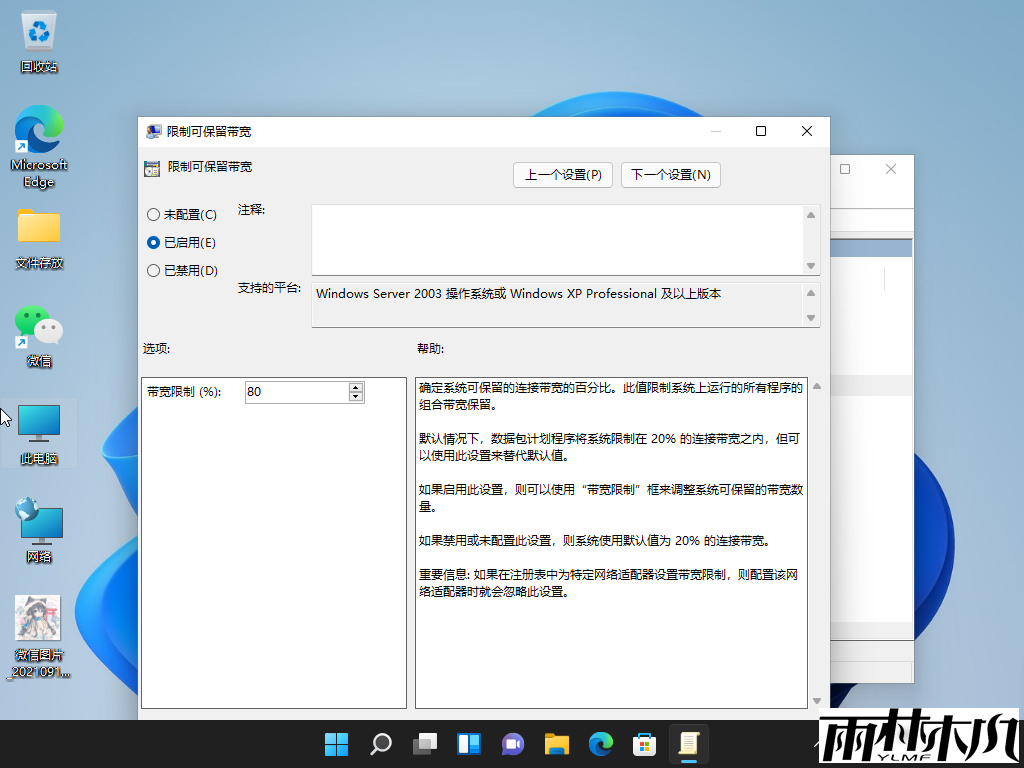Screen dimensions: 1024x768
Task: Open the Windows Start menu
Action: (336, 744)
